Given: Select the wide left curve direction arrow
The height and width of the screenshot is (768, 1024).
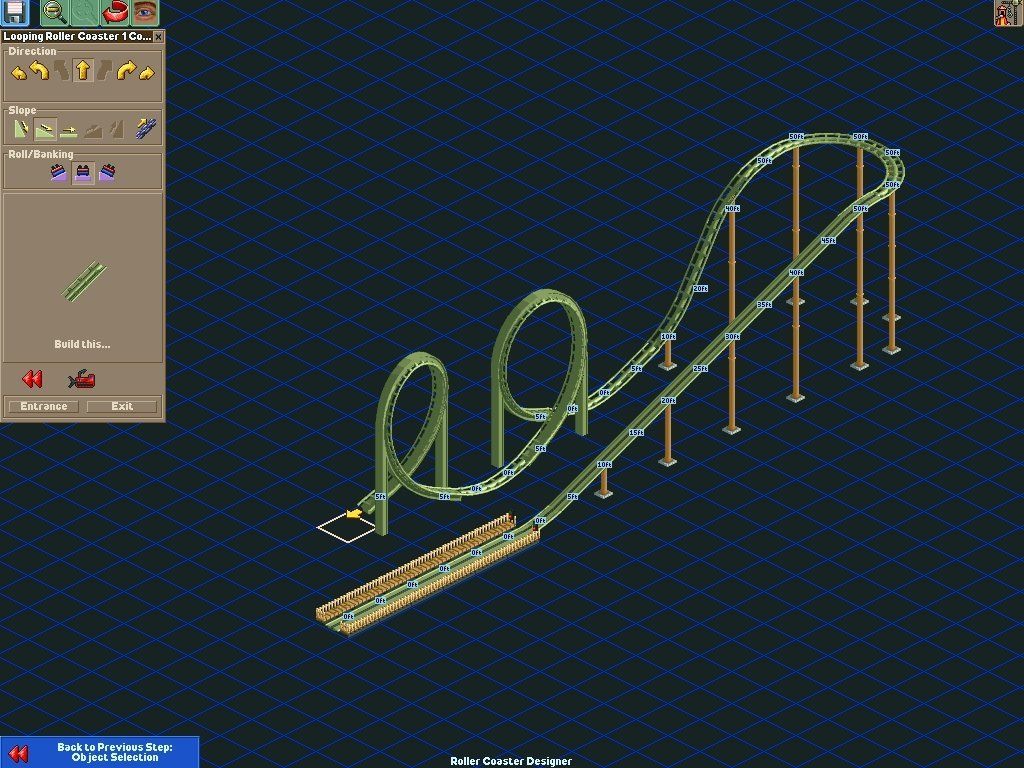Looking at the screenshot, I should 39,72.
